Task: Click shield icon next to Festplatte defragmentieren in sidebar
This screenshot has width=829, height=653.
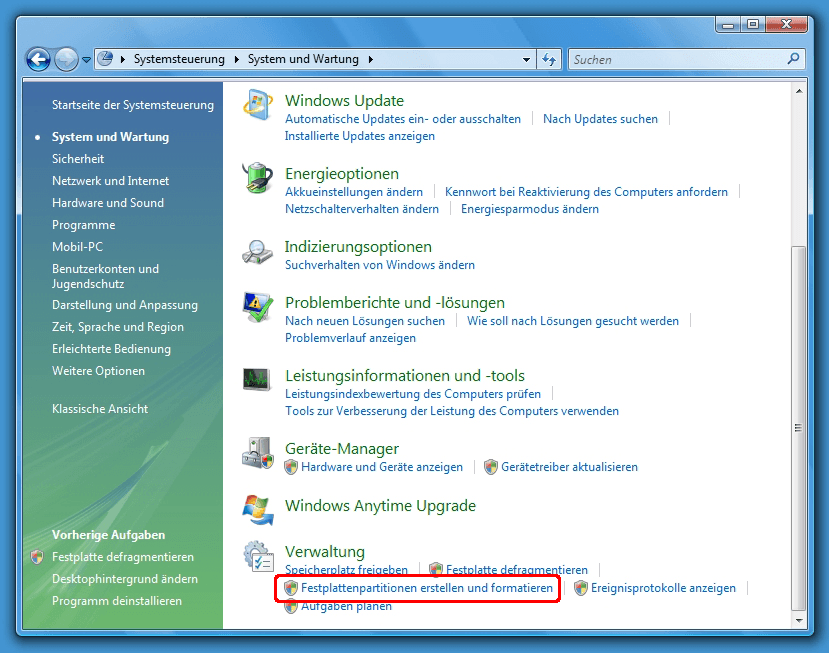Action: click(x=37, y=557)
